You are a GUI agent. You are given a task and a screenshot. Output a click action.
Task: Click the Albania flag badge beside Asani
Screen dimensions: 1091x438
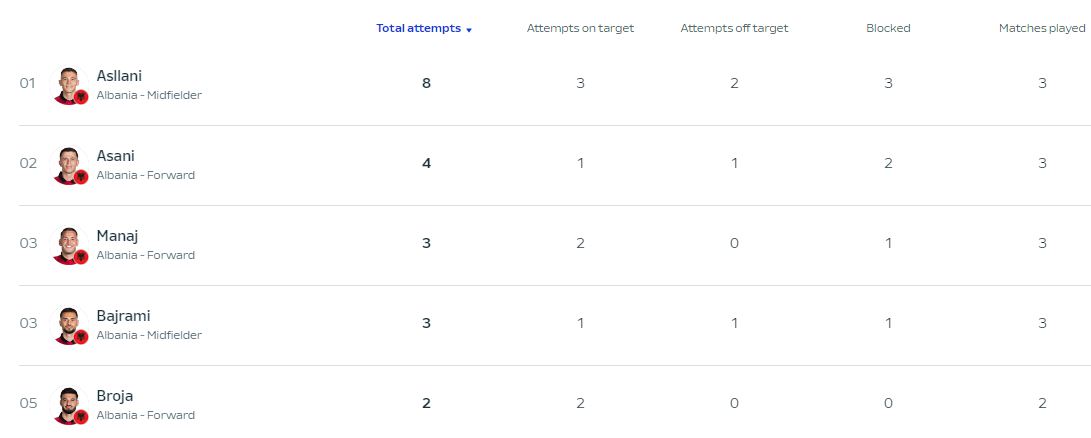tap(81, 177)
